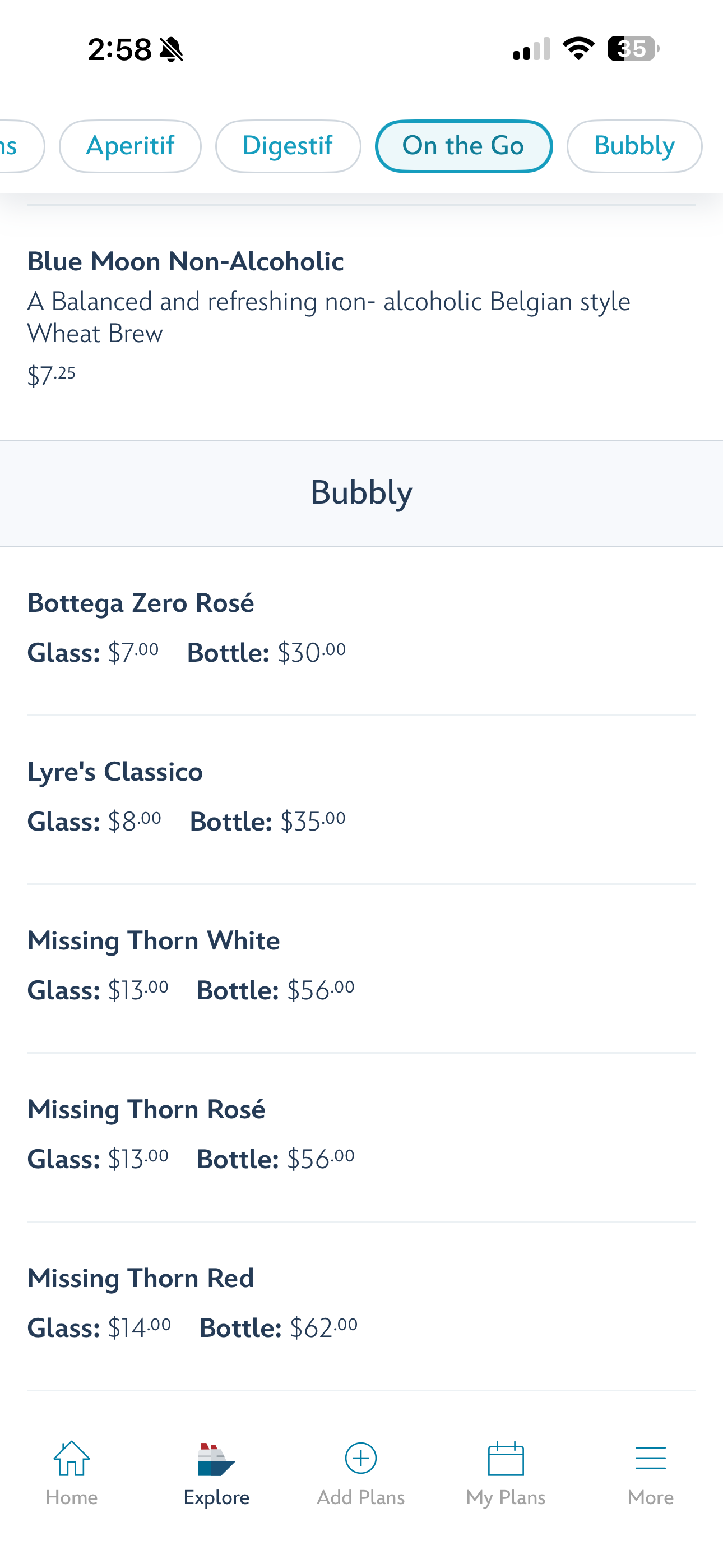Open My Plans calendar icon
Viewport: 723px width, 1568px height.
tap(506, 1459)
